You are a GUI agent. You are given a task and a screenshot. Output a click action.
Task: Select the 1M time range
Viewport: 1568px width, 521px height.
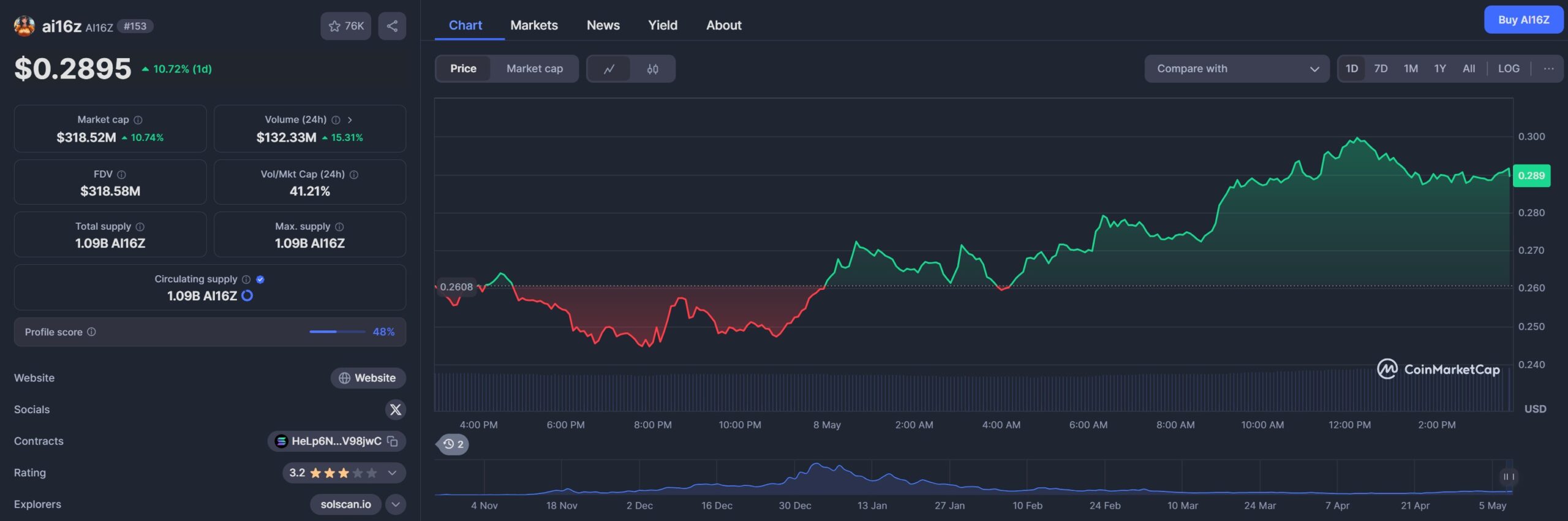pos(1411,69)
